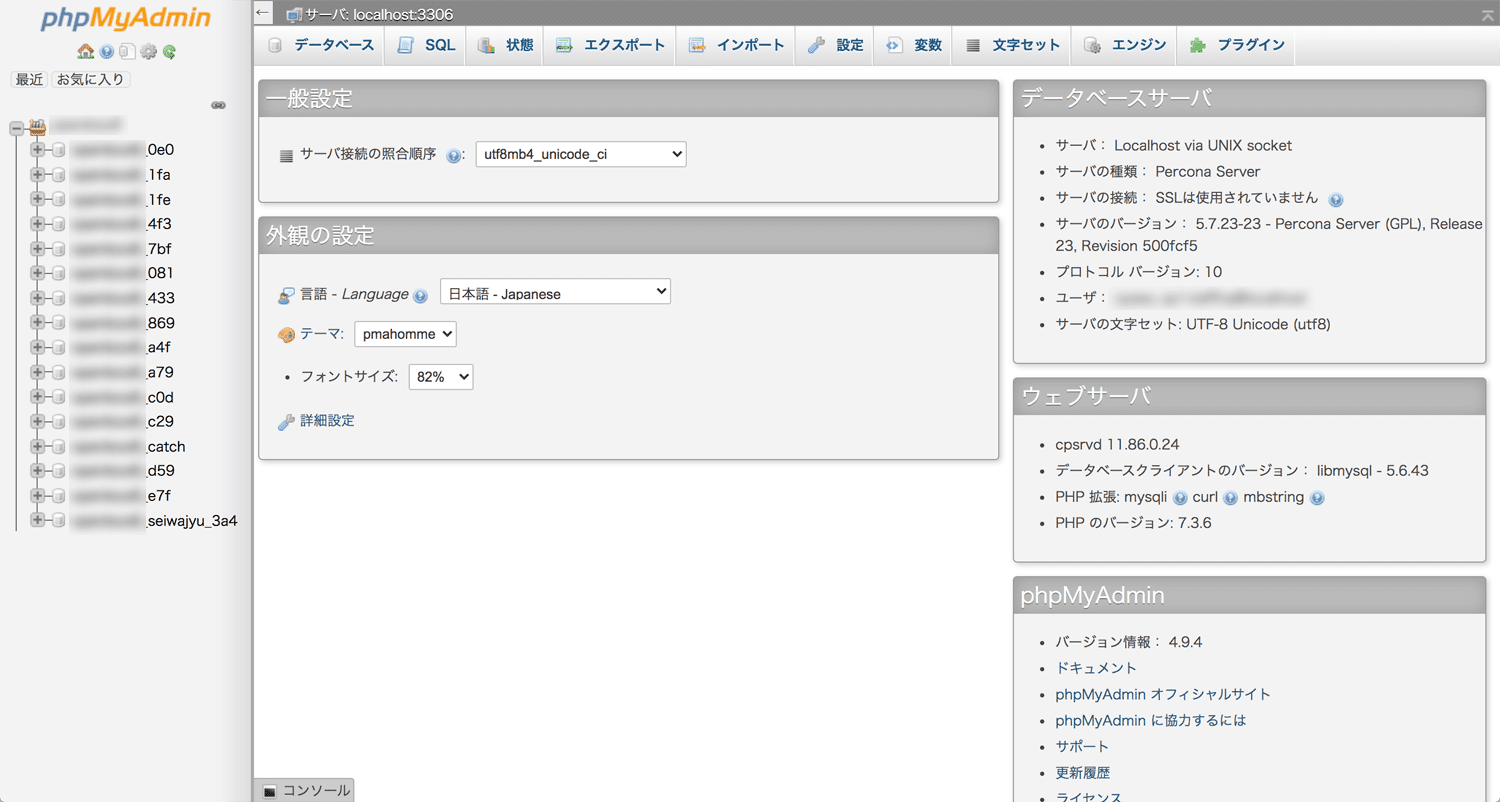Open the エンジン tab
Screen dimensions: 1500x802
[x=1125, y=46]
